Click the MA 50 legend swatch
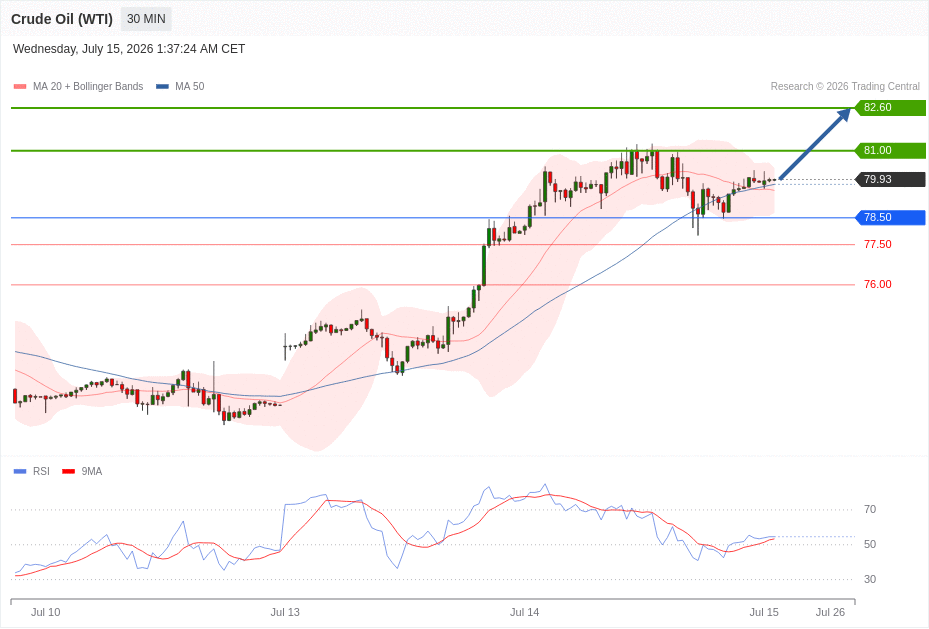This screenshot has width=929, height=629. coord(162,86)
